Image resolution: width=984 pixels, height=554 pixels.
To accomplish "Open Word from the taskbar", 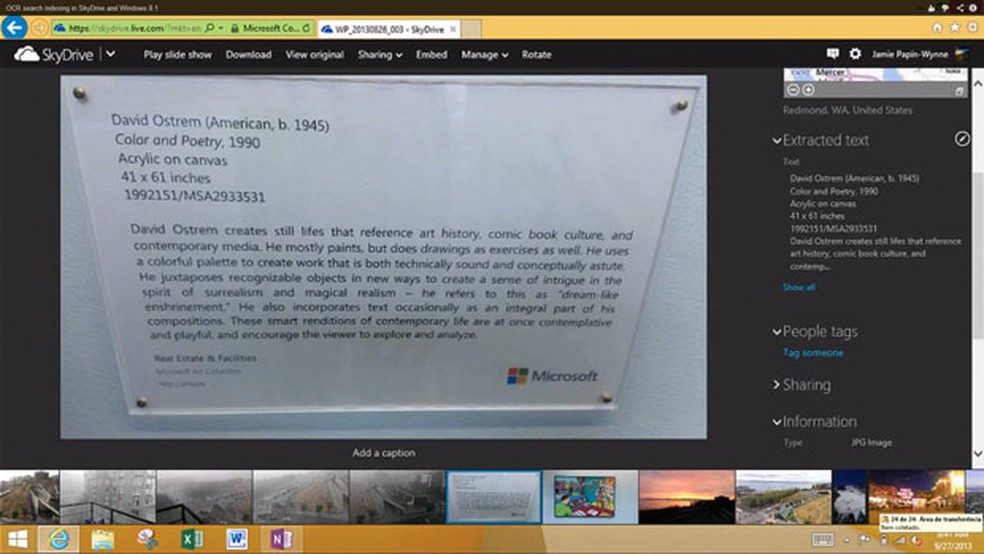I will coord(237,540).
